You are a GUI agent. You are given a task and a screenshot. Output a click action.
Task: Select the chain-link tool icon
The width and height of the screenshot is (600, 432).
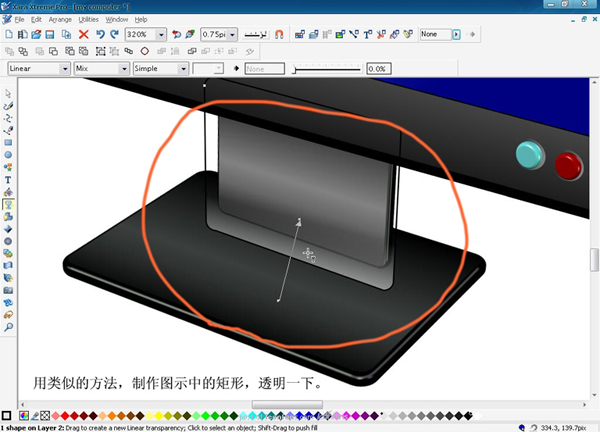(x=8, y=315)
